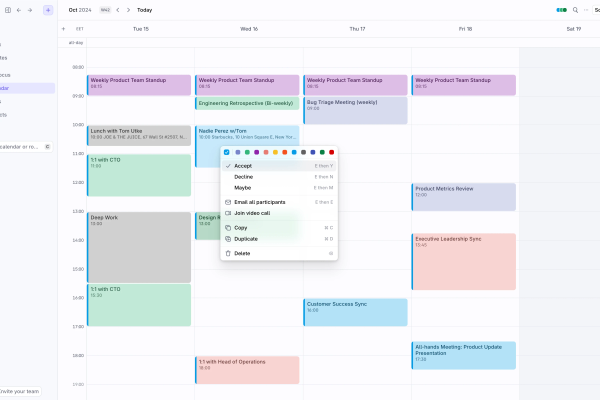Open 1:1 with Head of Operations event
This screenshot has width=600, height=400.
point(247,370)
